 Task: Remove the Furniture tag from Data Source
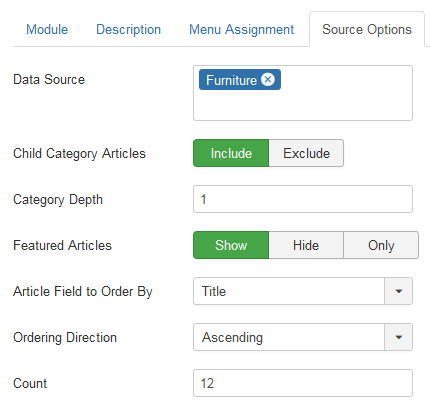[268, 80]
